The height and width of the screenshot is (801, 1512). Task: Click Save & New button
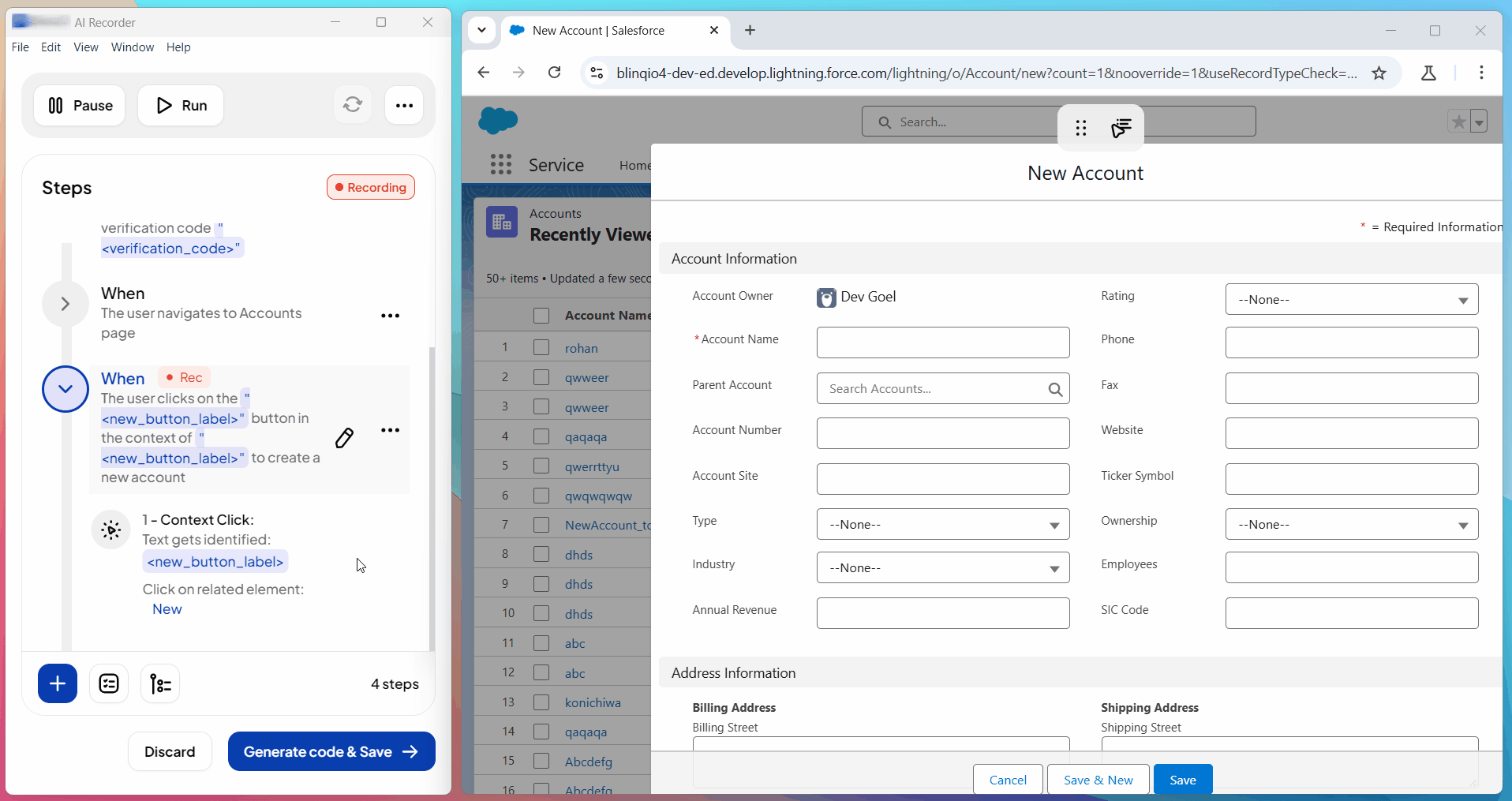(1098, 780)
